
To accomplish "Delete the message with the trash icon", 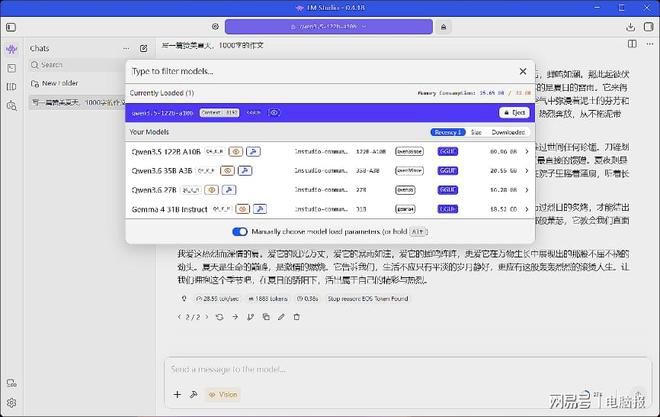I will click(x=296, y=317).
